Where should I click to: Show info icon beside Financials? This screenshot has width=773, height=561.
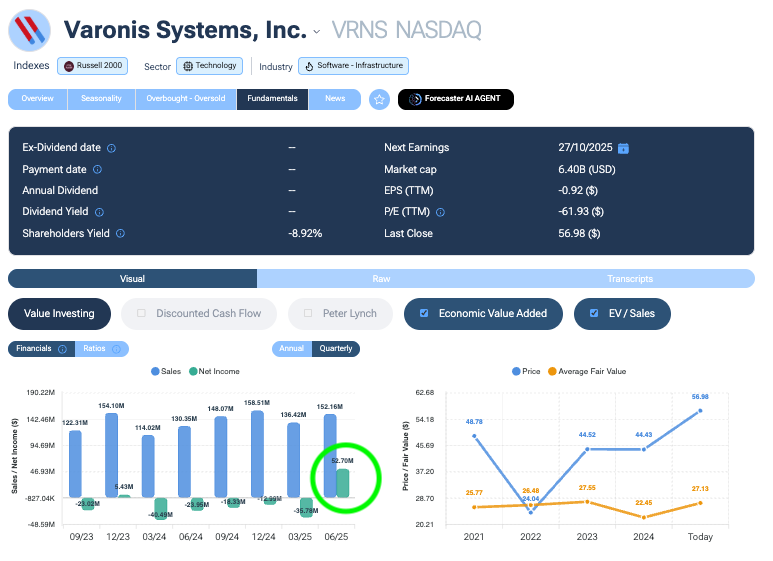[63, 349]
